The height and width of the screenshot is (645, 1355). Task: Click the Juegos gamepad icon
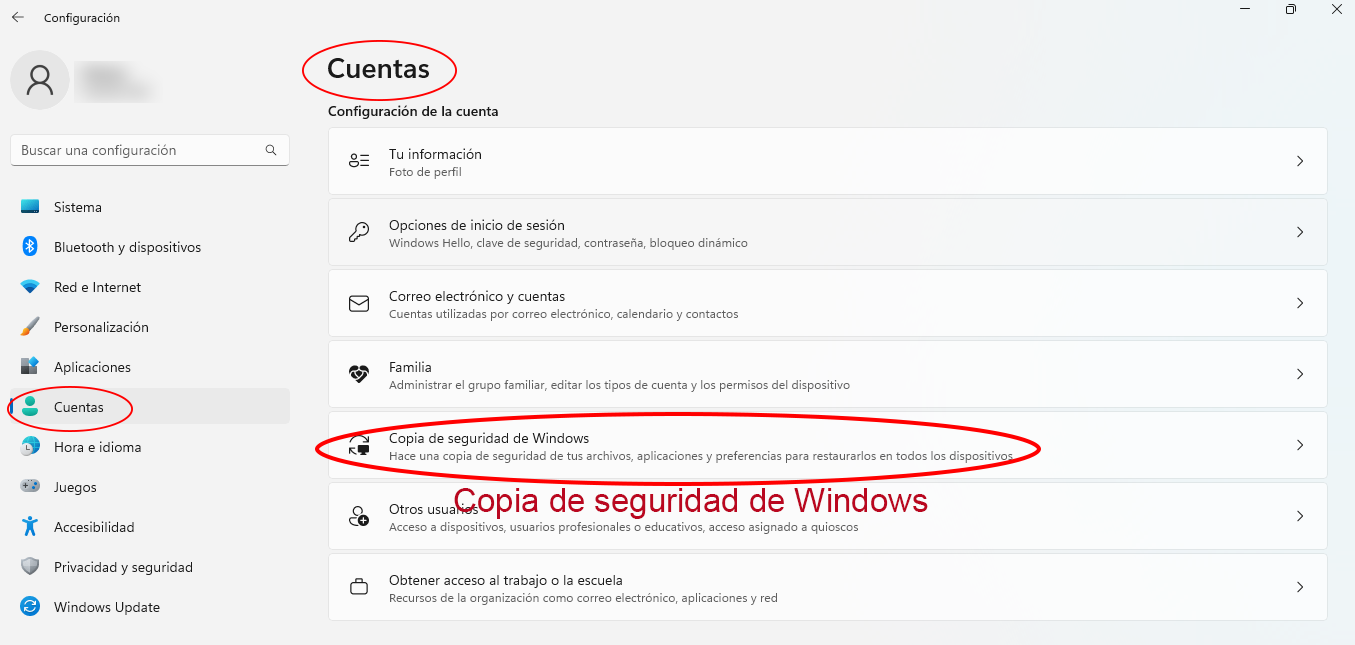30,487
